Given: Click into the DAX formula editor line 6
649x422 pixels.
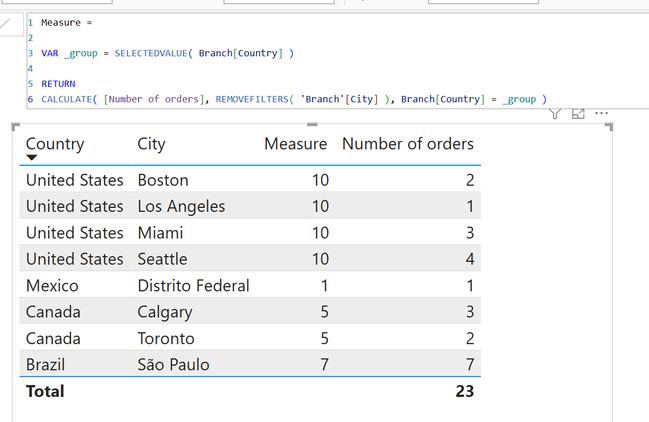Looking at the screenshot, I should tap(294, 99).
